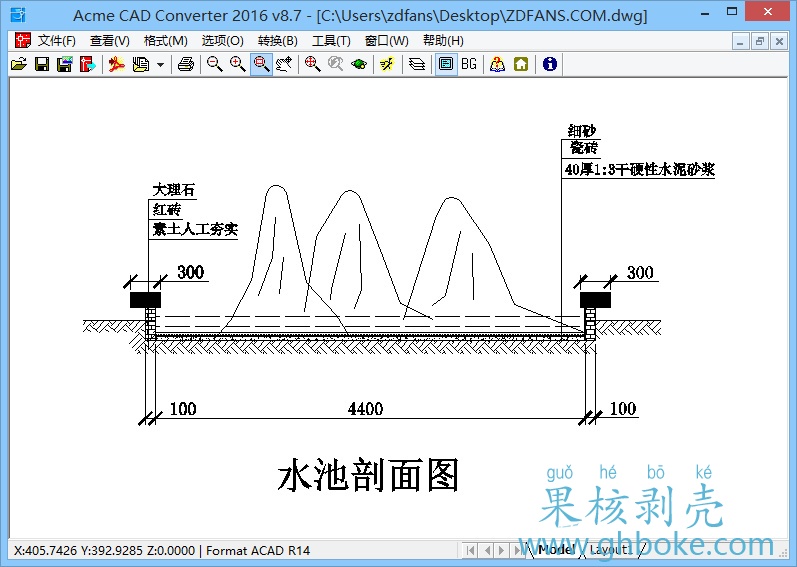Toggle the BG background color button
Image resolution: width=797 pixels, height=567 pixels.
pyautogui.click(x=468, y=64)
